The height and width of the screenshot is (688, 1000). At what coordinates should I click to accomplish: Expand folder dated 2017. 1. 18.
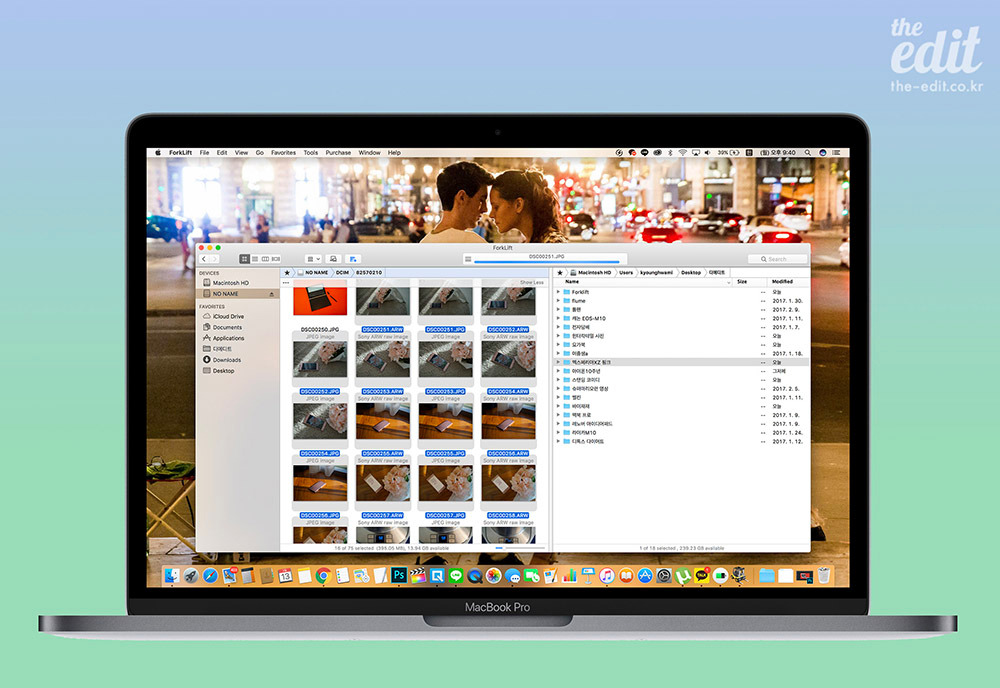coord(559,353)
